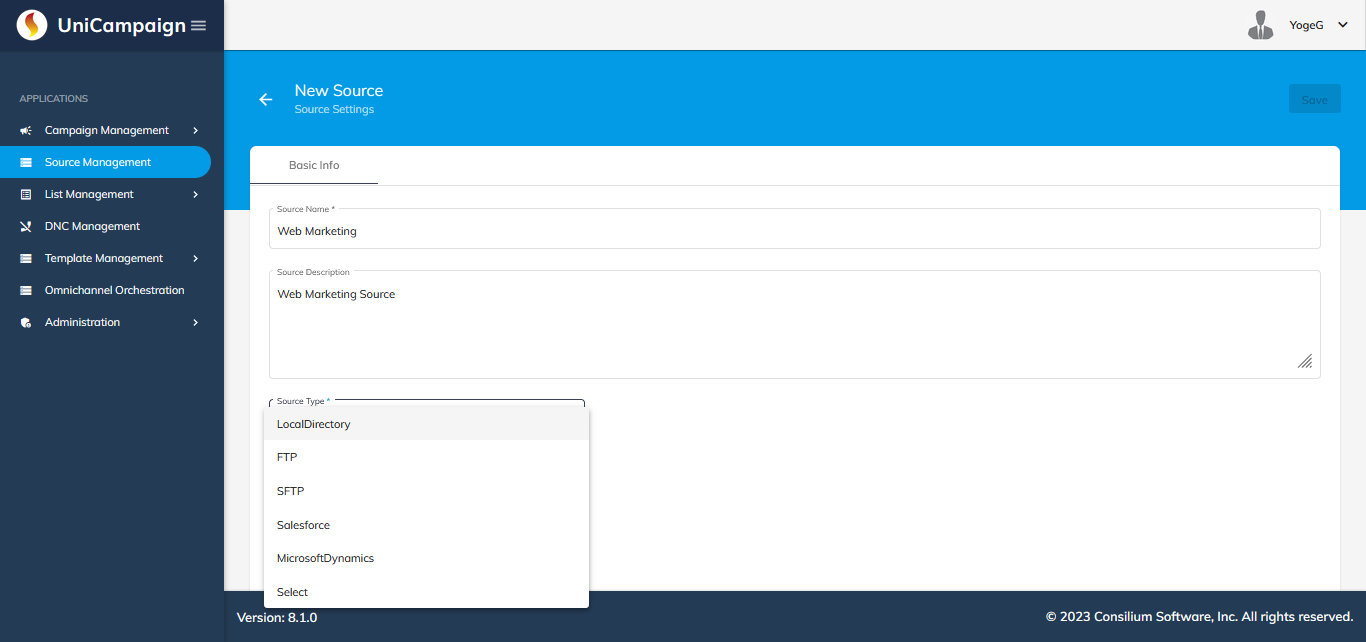
Task: Open the Basic Info tab
Action: coord(314,165)
